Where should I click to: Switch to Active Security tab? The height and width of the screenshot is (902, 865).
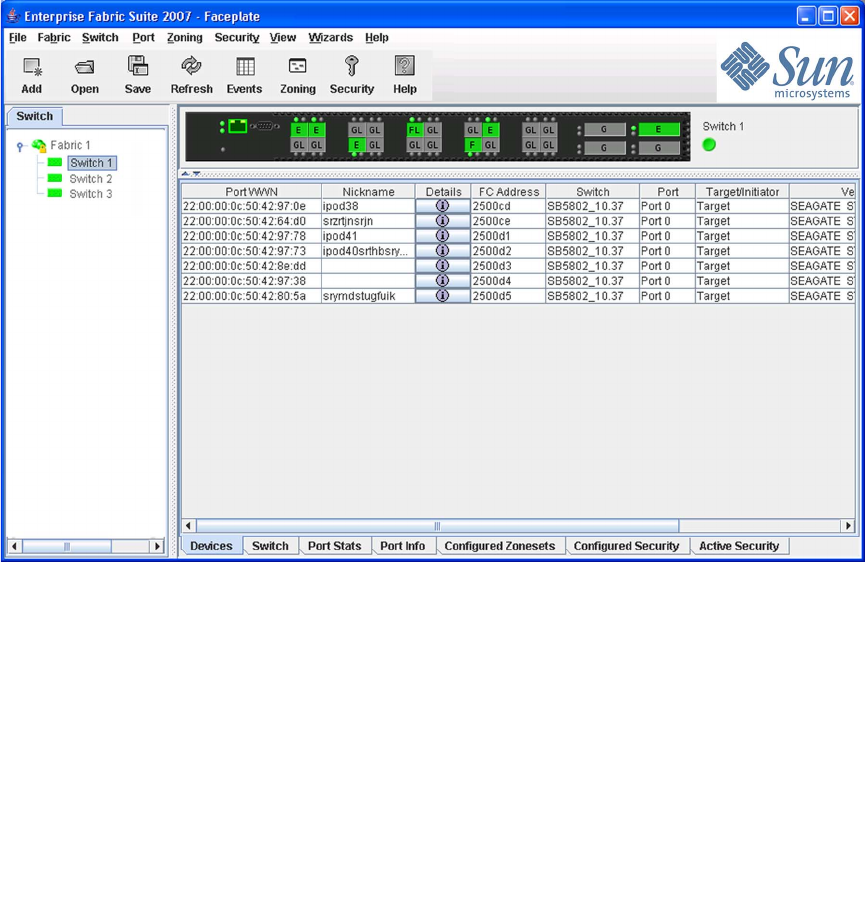click(739, 546)
